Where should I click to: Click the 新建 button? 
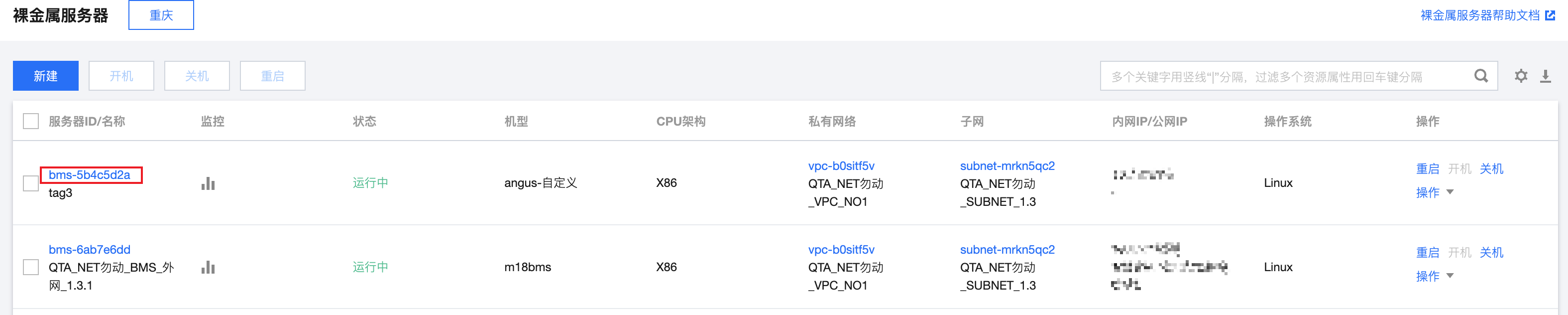(46, 76)
